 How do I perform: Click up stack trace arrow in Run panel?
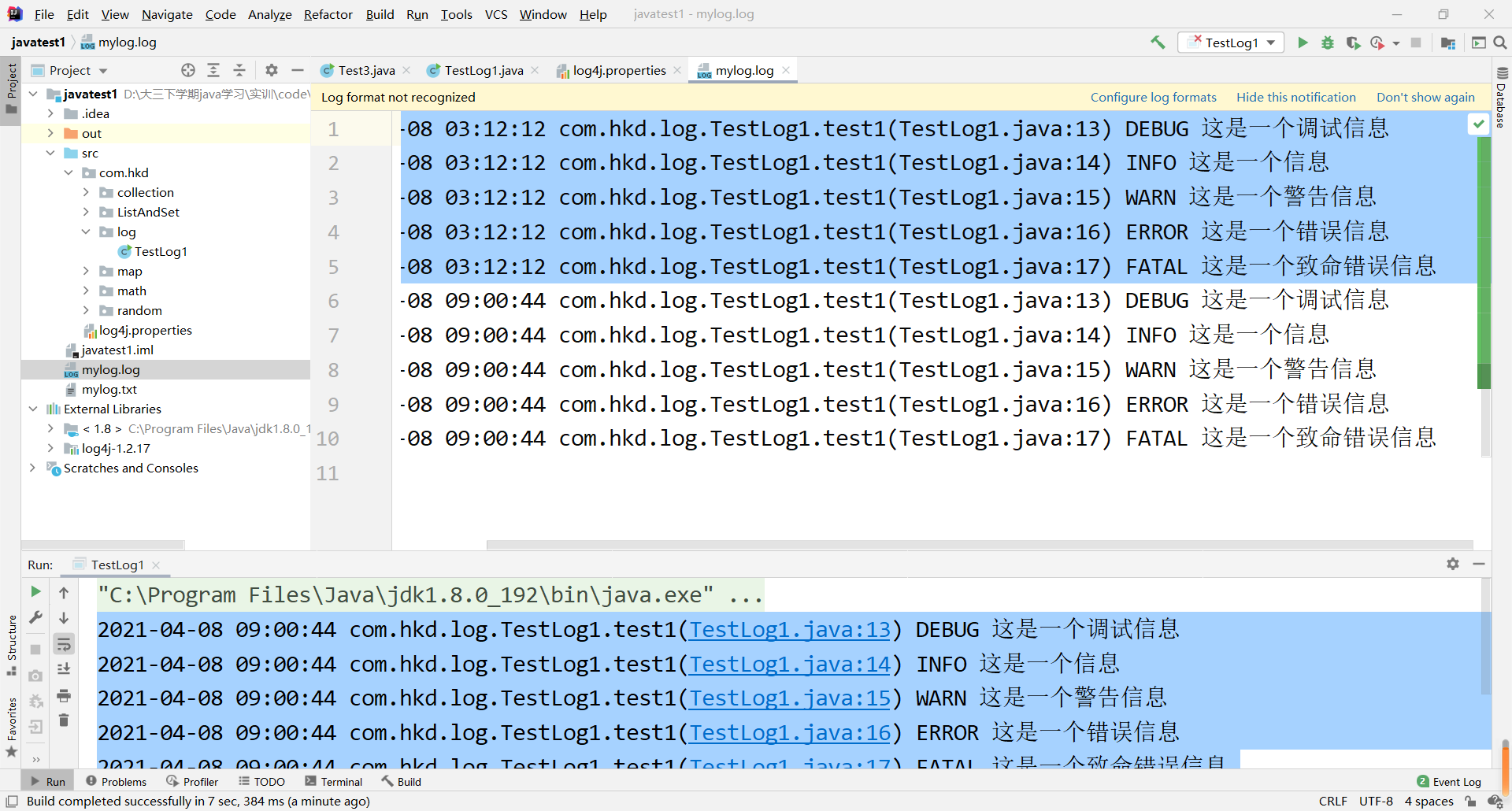[64, 592]
